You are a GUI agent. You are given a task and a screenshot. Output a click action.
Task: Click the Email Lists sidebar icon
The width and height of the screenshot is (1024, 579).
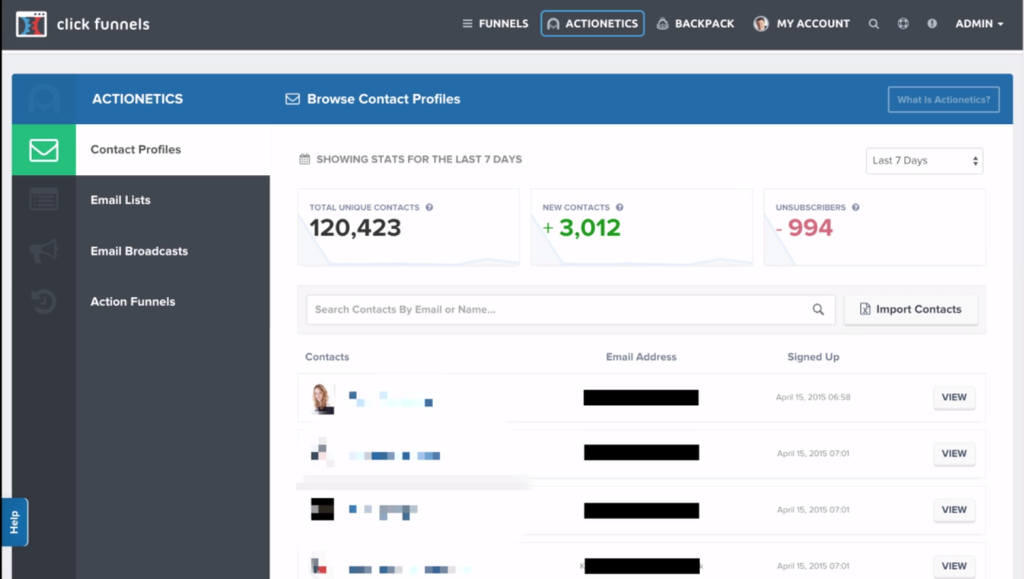pos(44,200)
